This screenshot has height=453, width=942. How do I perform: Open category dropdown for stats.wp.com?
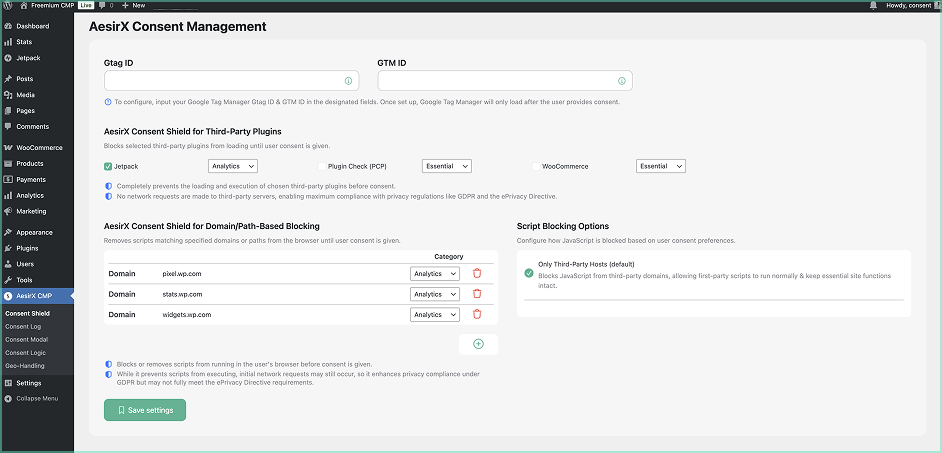[435, 294]
